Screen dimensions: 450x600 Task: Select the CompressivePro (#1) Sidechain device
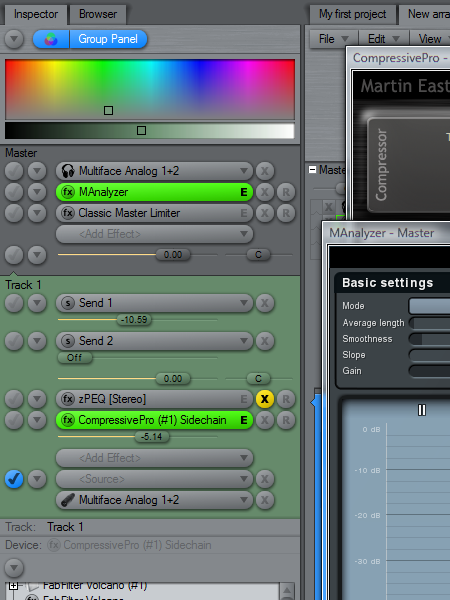pos(154,420)
